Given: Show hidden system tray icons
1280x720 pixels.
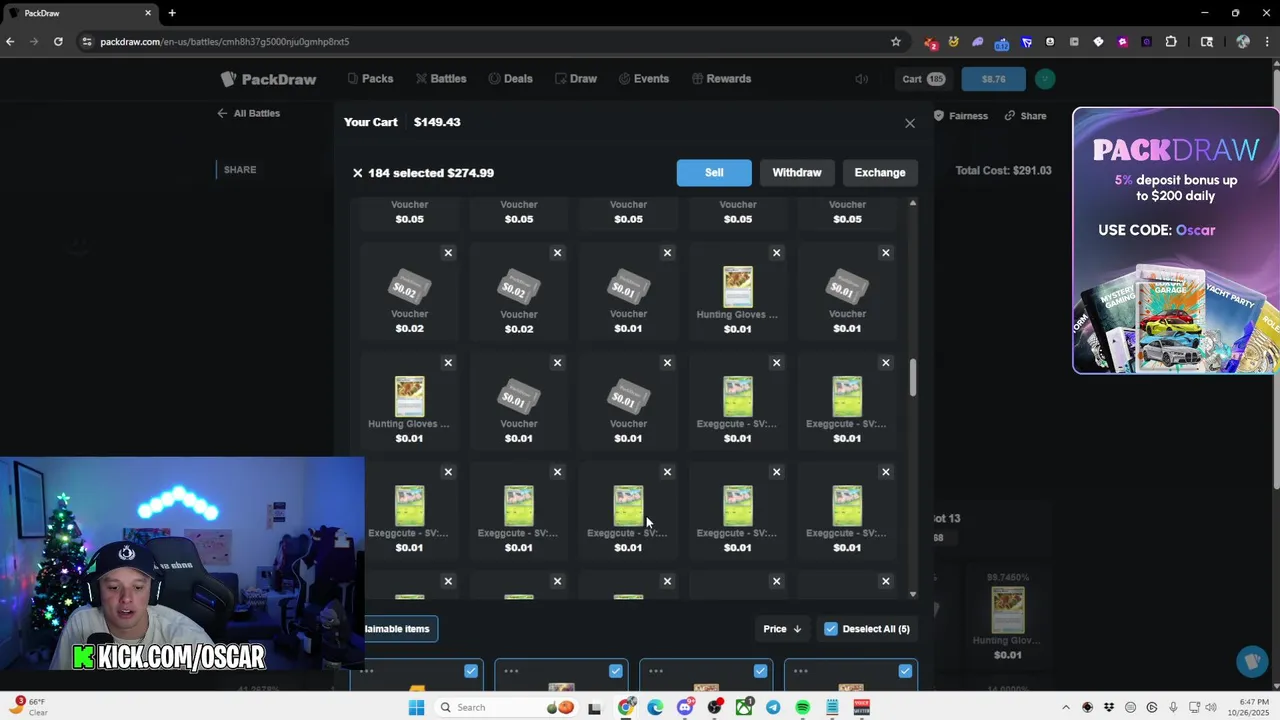Looking at the screenshot, I should coord(1065,708).
